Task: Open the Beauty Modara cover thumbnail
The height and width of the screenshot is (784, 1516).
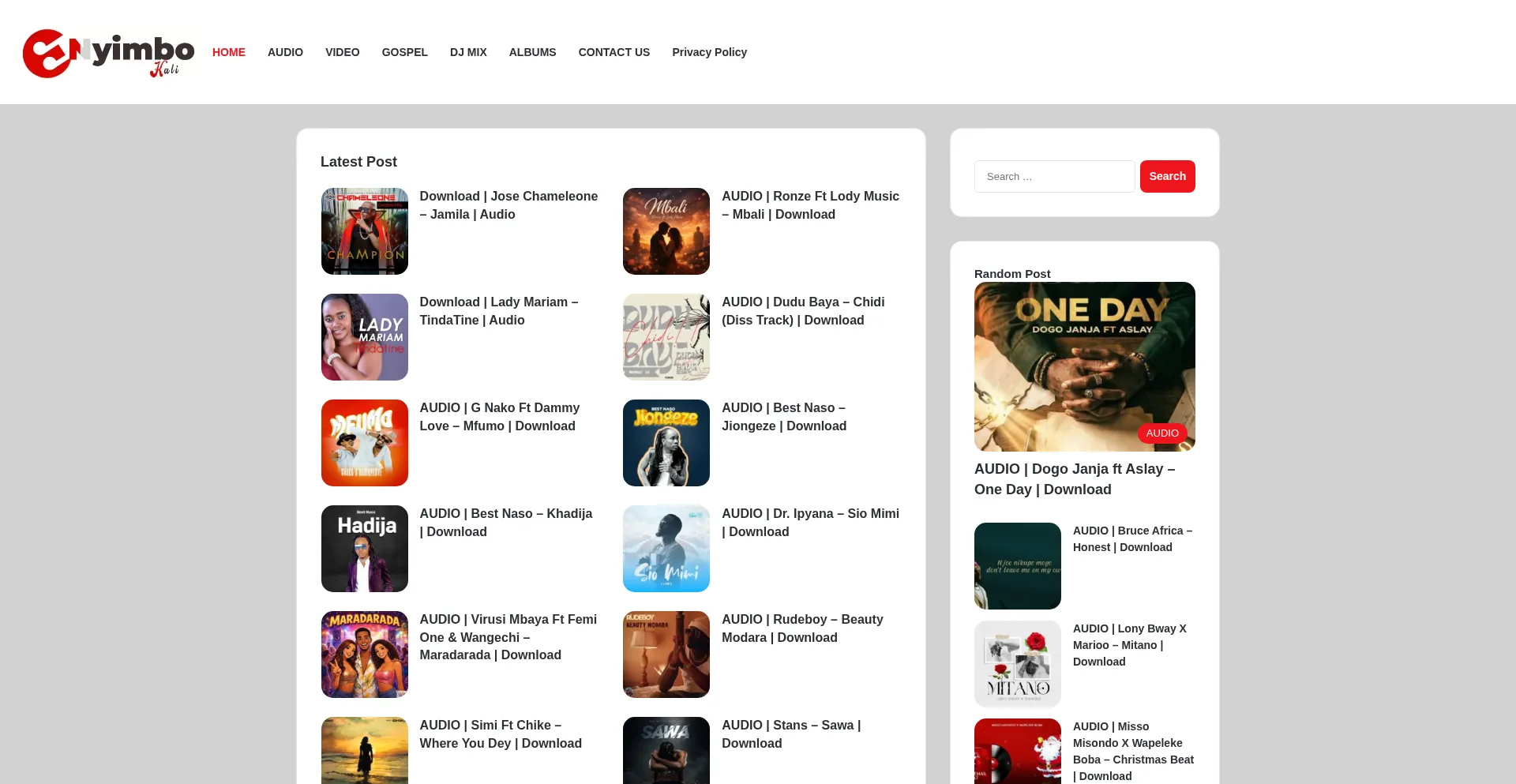Action: (666, 655)
